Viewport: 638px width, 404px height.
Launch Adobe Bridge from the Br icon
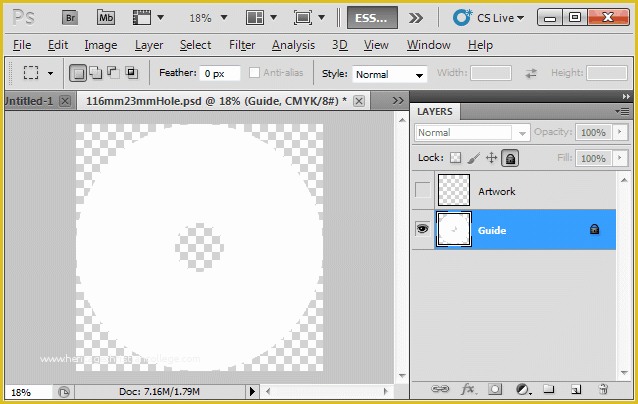pyautogui.click(x=70, y=18)
